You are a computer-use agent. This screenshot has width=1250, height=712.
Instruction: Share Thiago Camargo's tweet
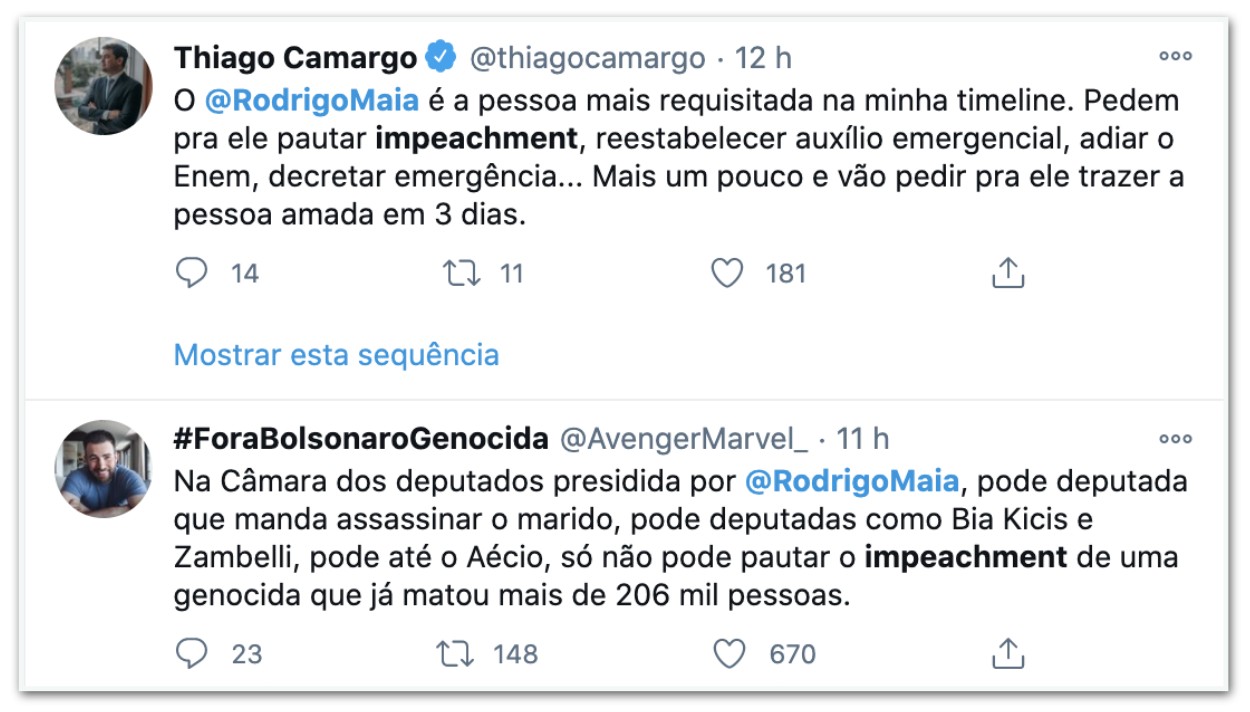pos(1008,272)
